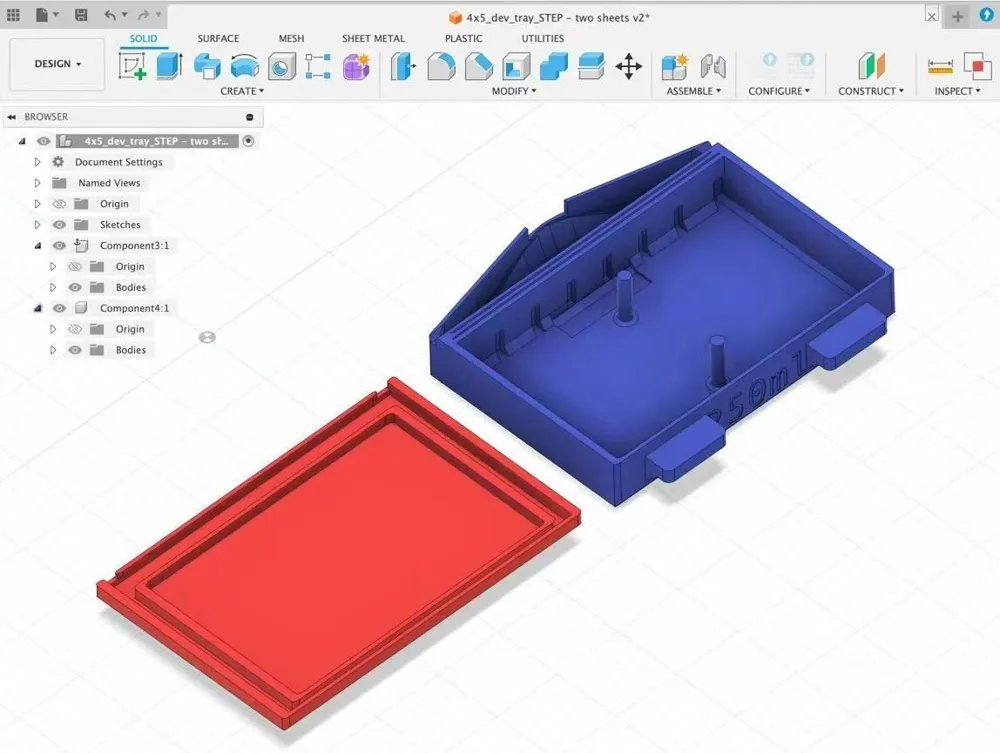Open the ASSEMBLE dropdown menu
Screen dimensions: 1000x753
(x=694, y=91)
